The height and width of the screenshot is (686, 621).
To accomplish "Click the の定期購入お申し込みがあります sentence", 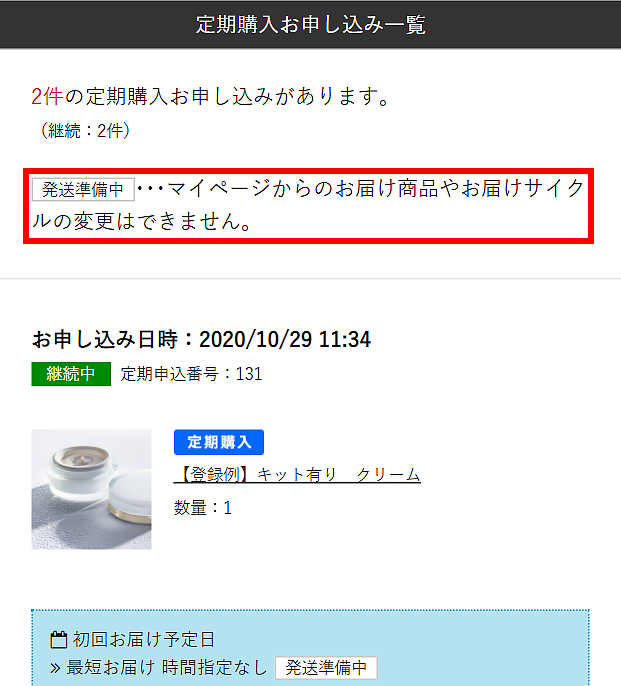I will (x=227, y=96).
